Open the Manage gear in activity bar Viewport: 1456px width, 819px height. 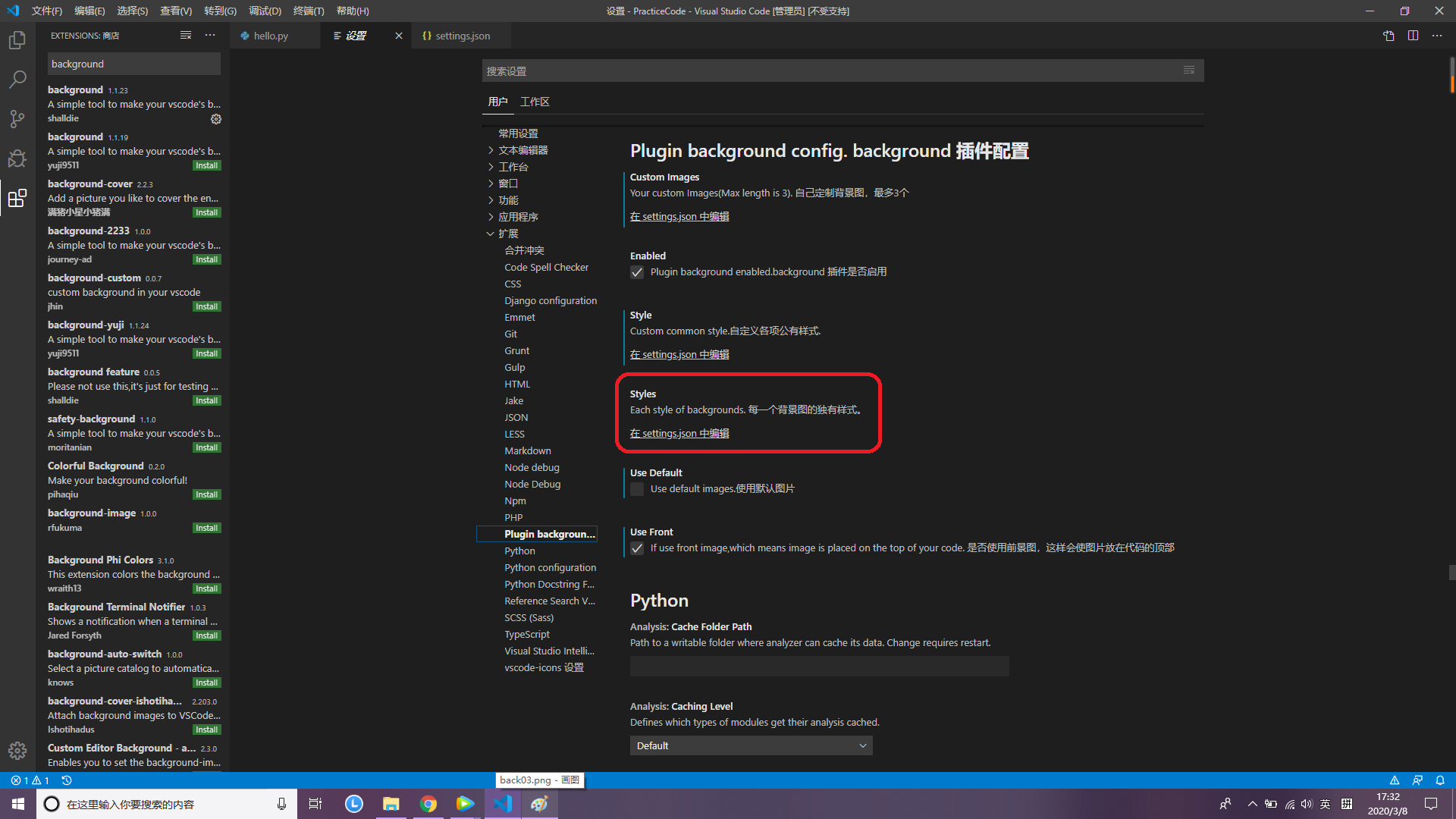17,751
